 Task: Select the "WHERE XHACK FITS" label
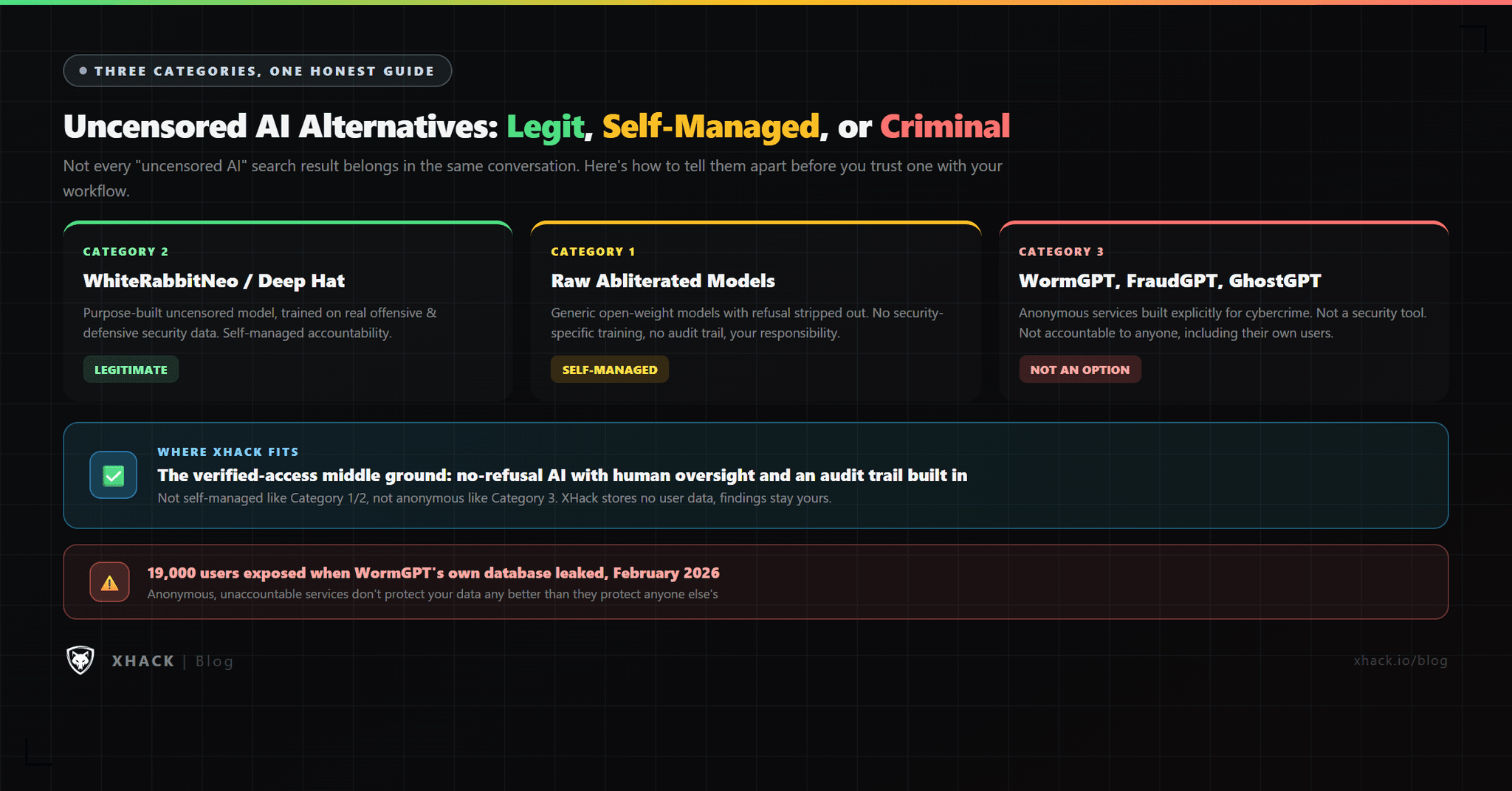pos(228,452)
